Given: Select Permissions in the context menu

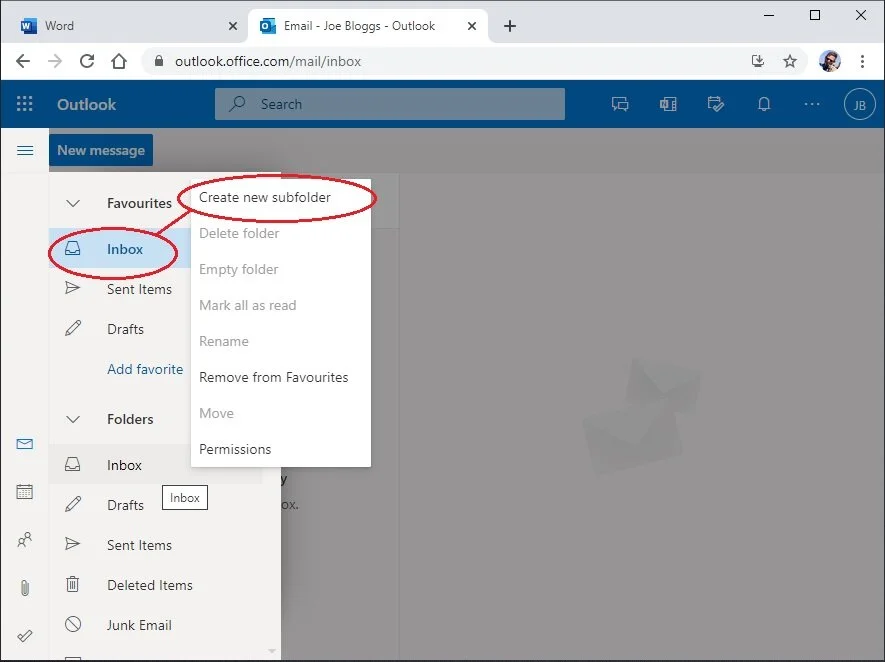Looking at the screenshot, I should 281,449.
